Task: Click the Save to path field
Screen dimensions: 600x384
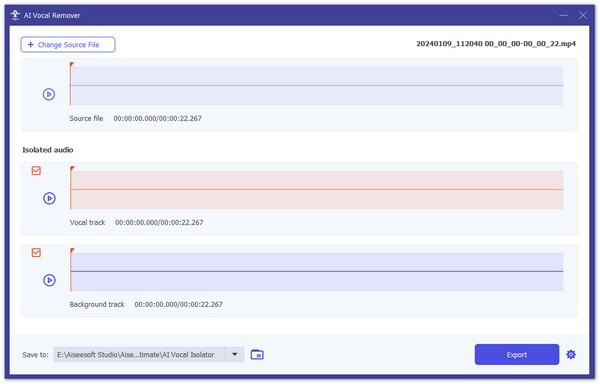Action: (139, 355)
